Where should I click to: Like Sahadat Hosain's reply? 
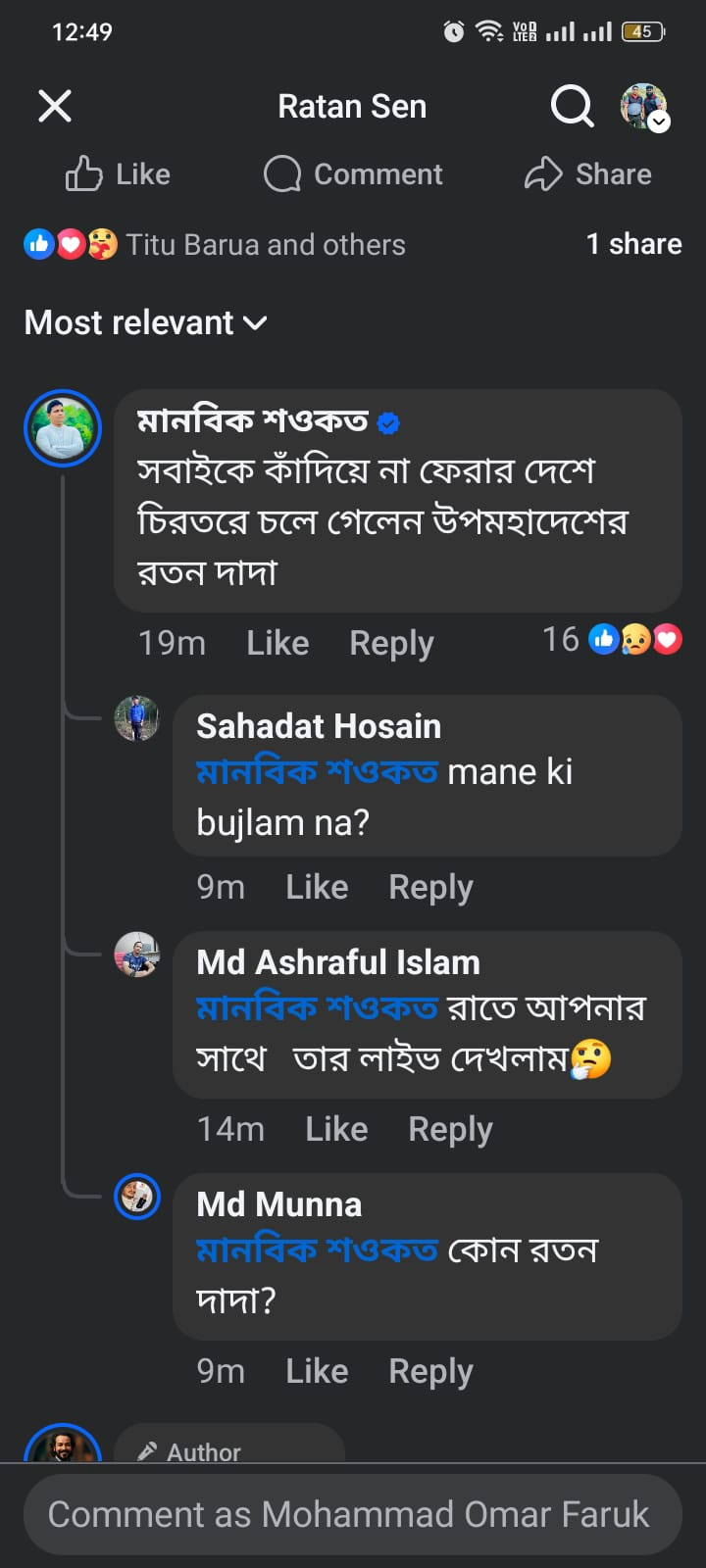pos(317,887)
